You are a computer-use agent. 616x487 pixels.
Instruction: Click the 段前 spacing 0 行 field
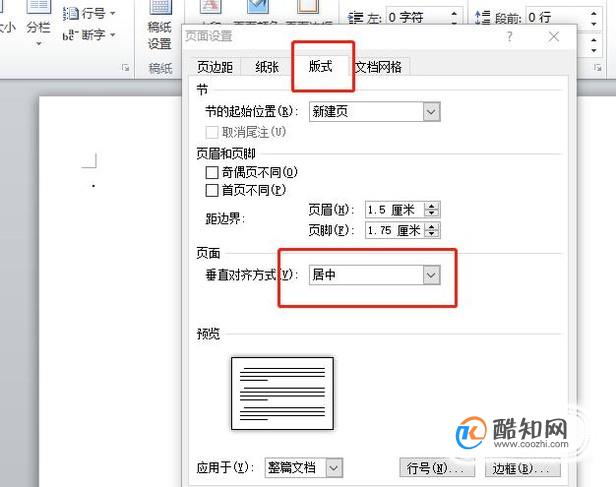[x=557, y=17]
